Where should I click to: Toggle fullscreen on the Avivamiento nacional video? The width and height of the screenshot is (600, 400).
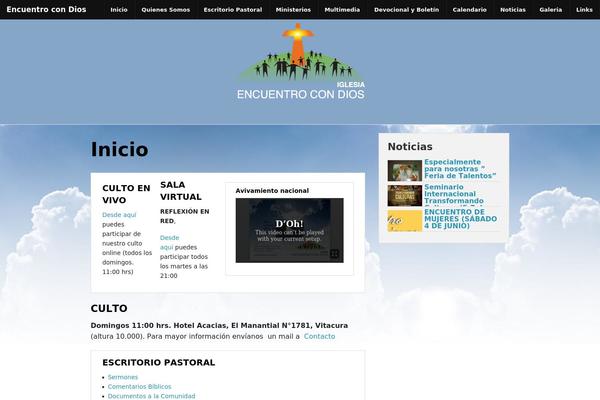[x=334, y=253]
